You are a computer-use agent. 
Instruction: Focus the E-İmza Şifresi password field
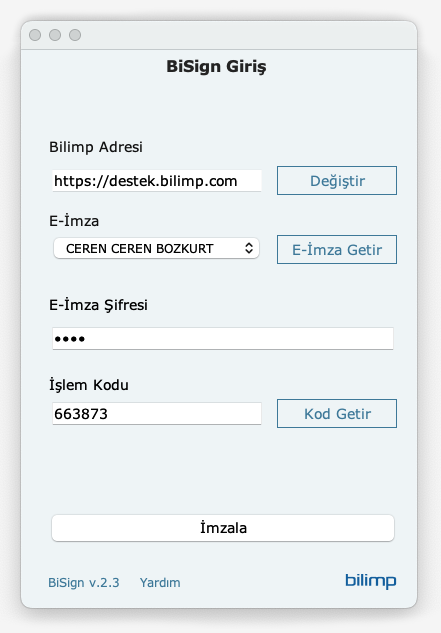(x=223, y=338)
